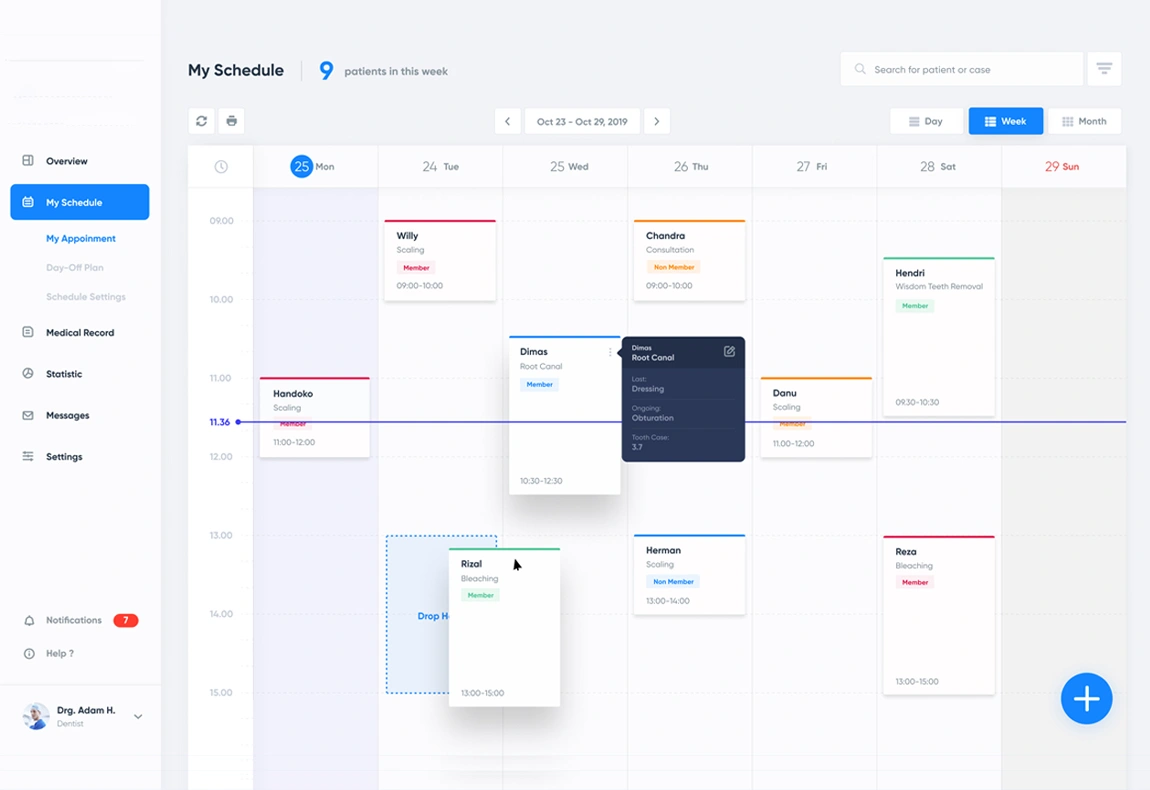Check Notifications with the red badge
The width and height of the screenshot is (1150, 790).
pos(73,620)
